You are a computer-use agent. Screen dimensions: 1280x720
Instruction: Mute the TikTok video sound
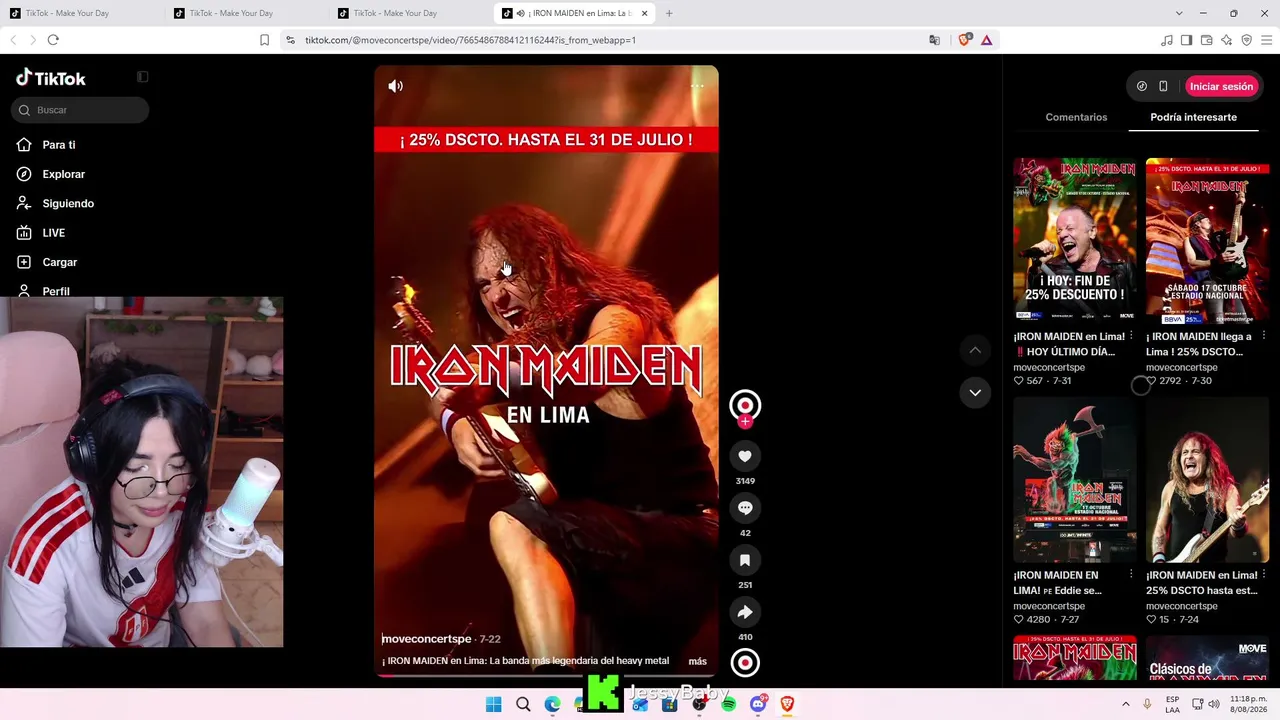(x=396, y=86)
